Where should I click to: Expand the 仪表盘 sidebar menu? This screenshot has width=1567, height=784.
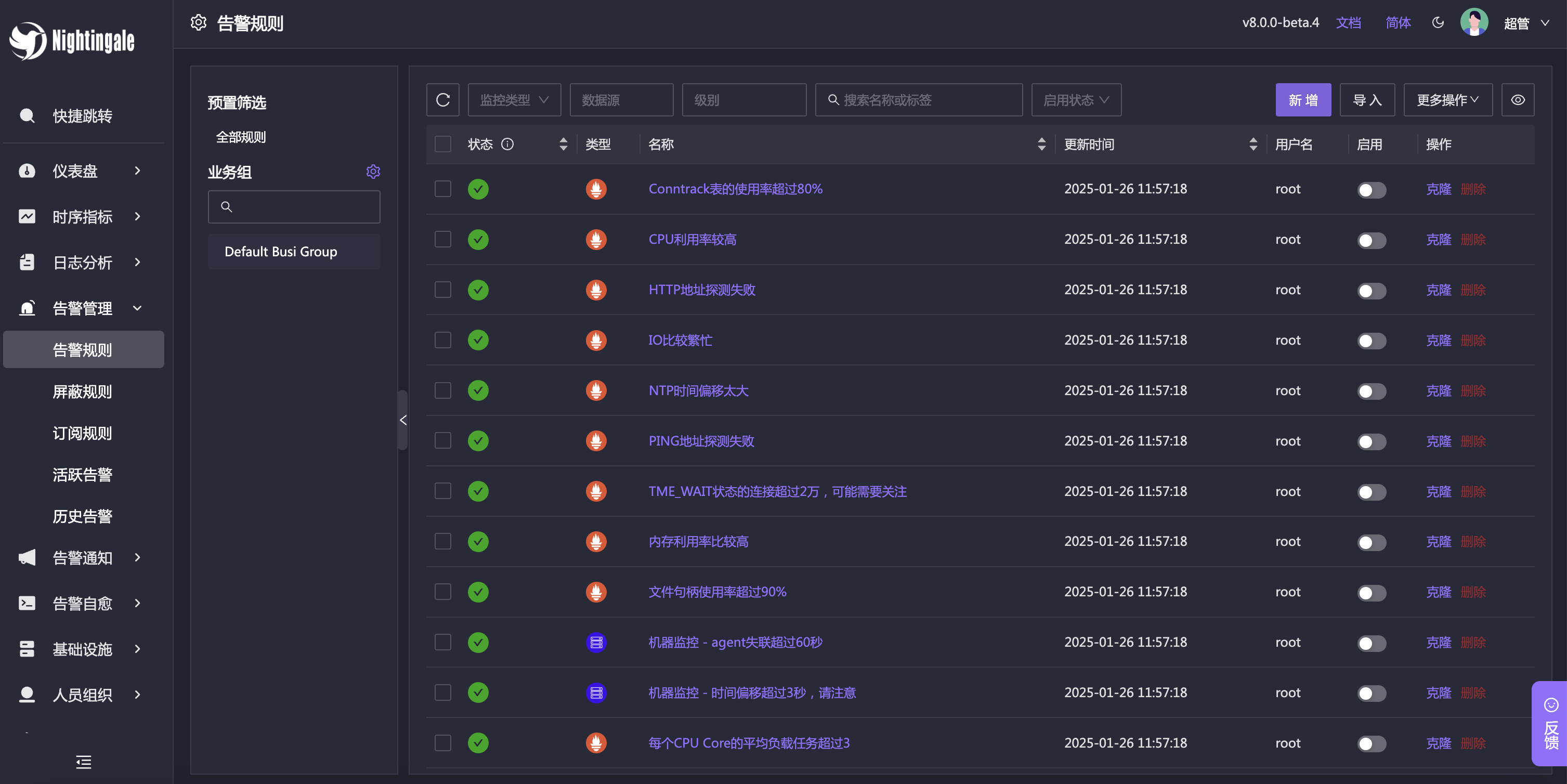coord(83,171)
